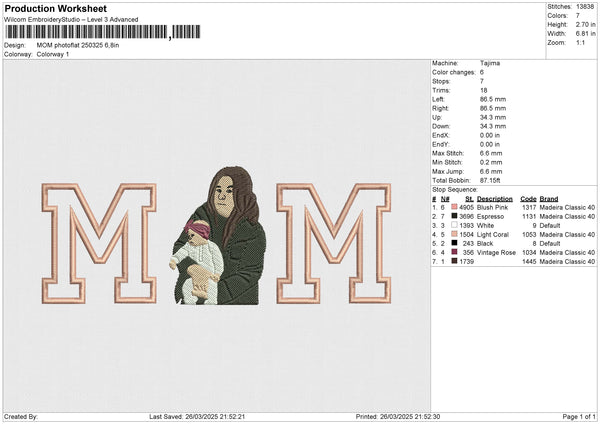Click the 'Last Saved: 26/03/2025 21:52:21' text
Screen dimensions: 600x424
pos(197,417)
